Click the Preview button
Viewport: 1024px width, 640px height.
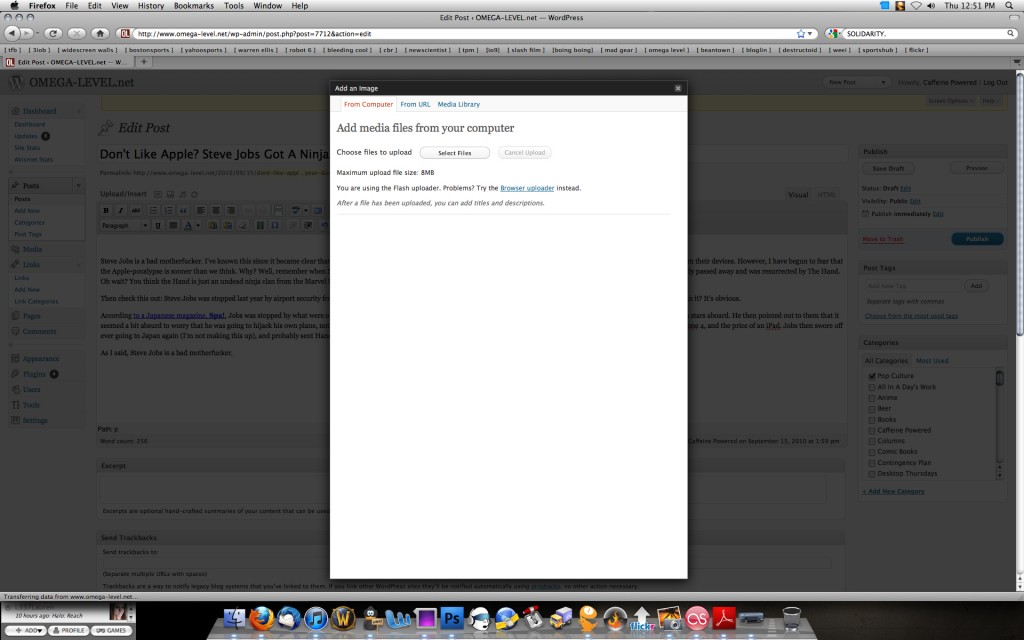click(976, 168)
